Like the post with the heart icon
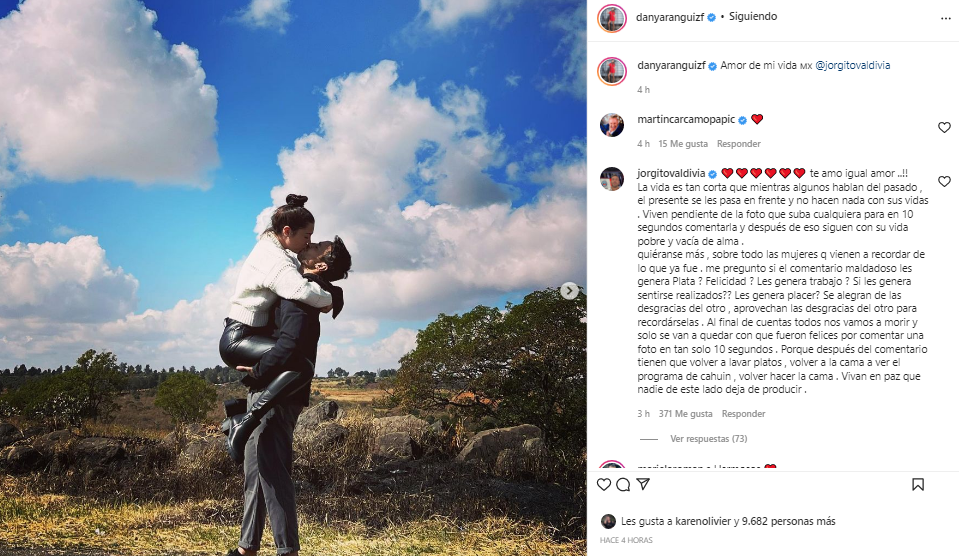 [604, 484]
